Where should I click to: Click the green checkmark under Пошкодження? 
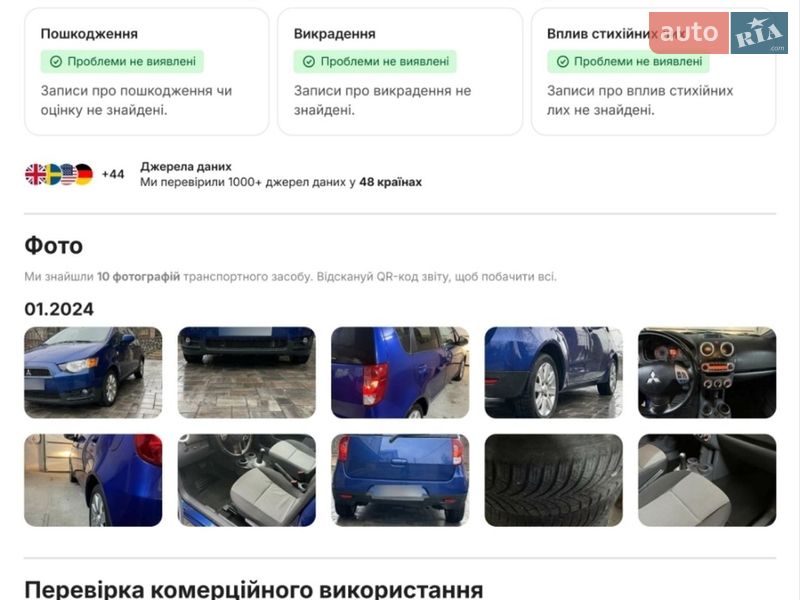[56, 62]
